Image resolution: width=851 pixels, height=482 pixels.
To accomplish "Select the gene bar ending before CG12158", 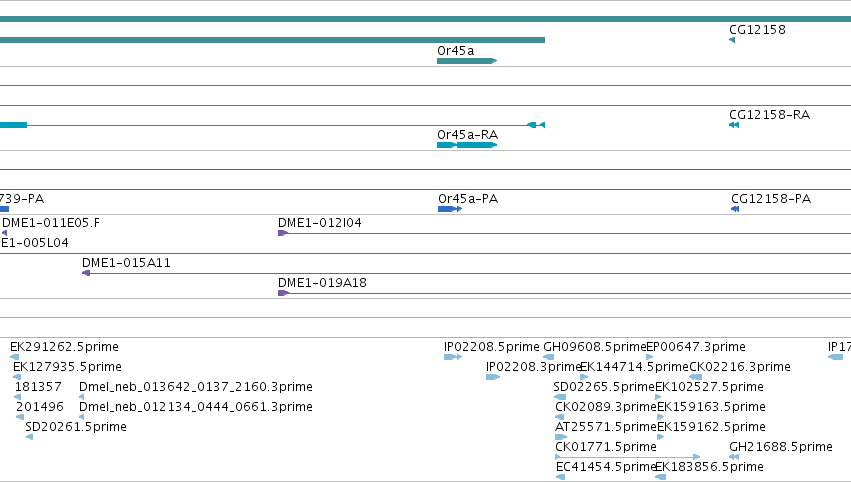I will click(x=272, y=40).
